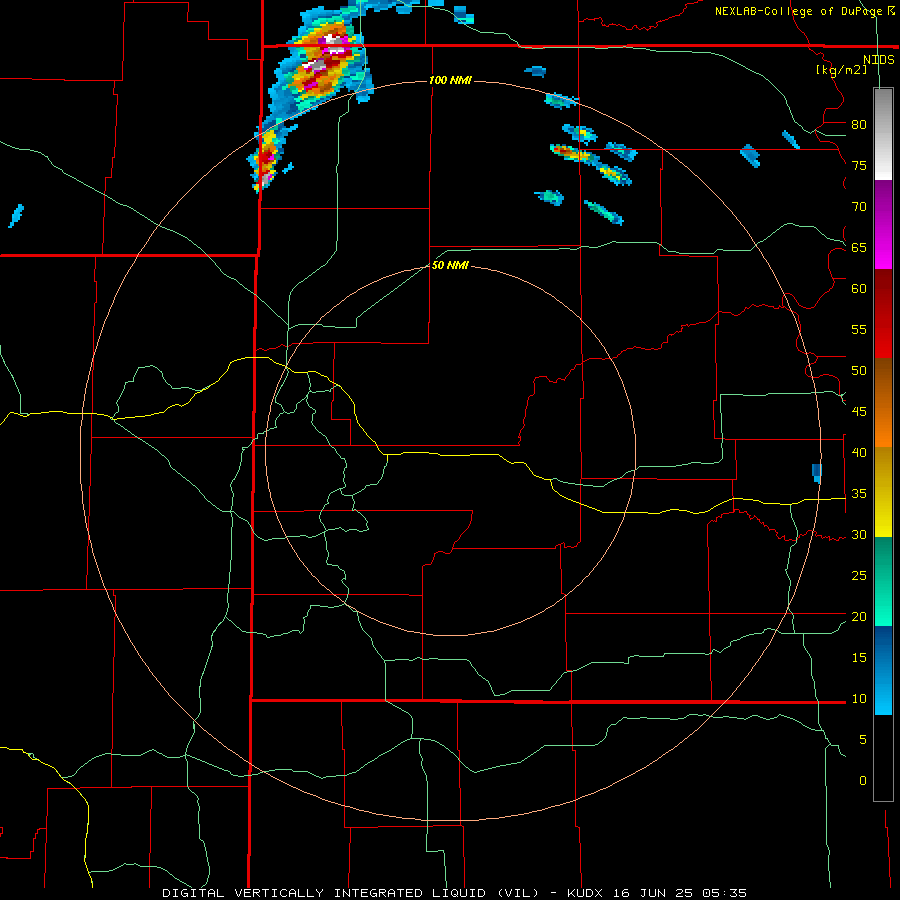Click the [kg/m2] units label
Screen dimensions: 900x900
click(841, 70)
